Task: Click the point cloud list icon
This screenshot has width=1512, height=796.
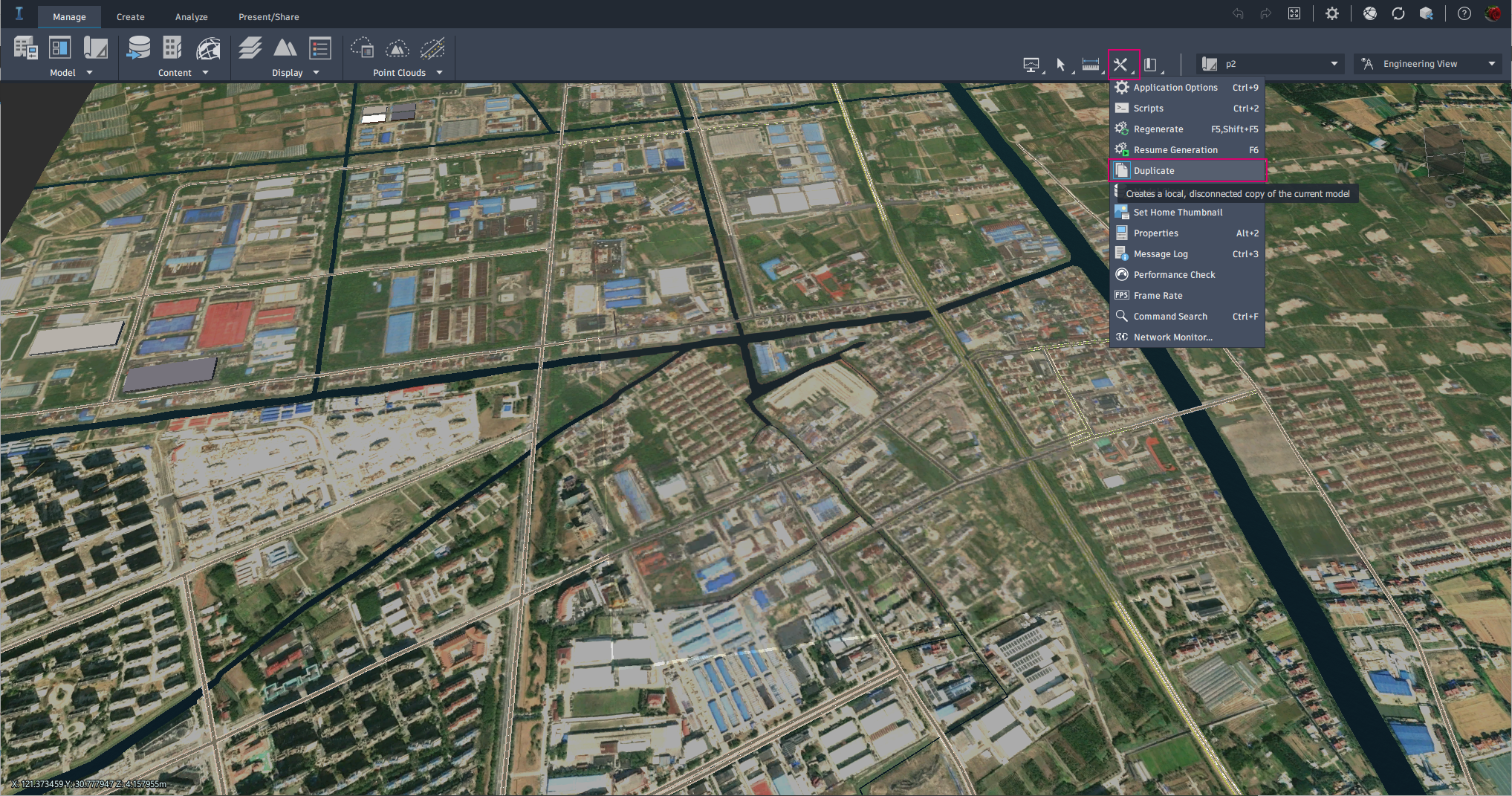Action: (363, 48)
